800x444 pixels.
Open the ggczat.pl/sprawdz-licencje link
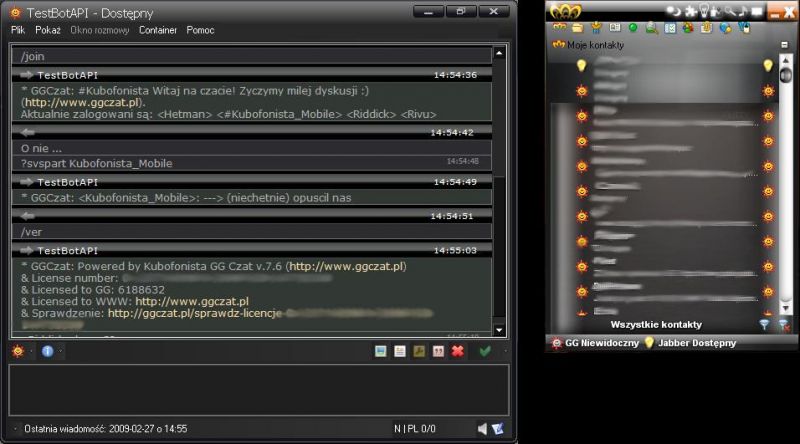pyautogui.click(x=194, y=313)
